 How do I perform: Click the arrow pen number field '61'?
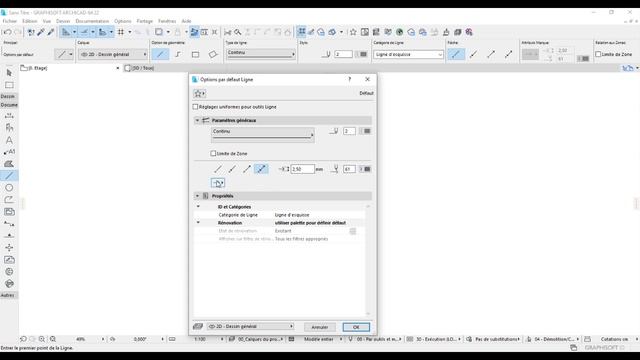[x=349, y=169]
